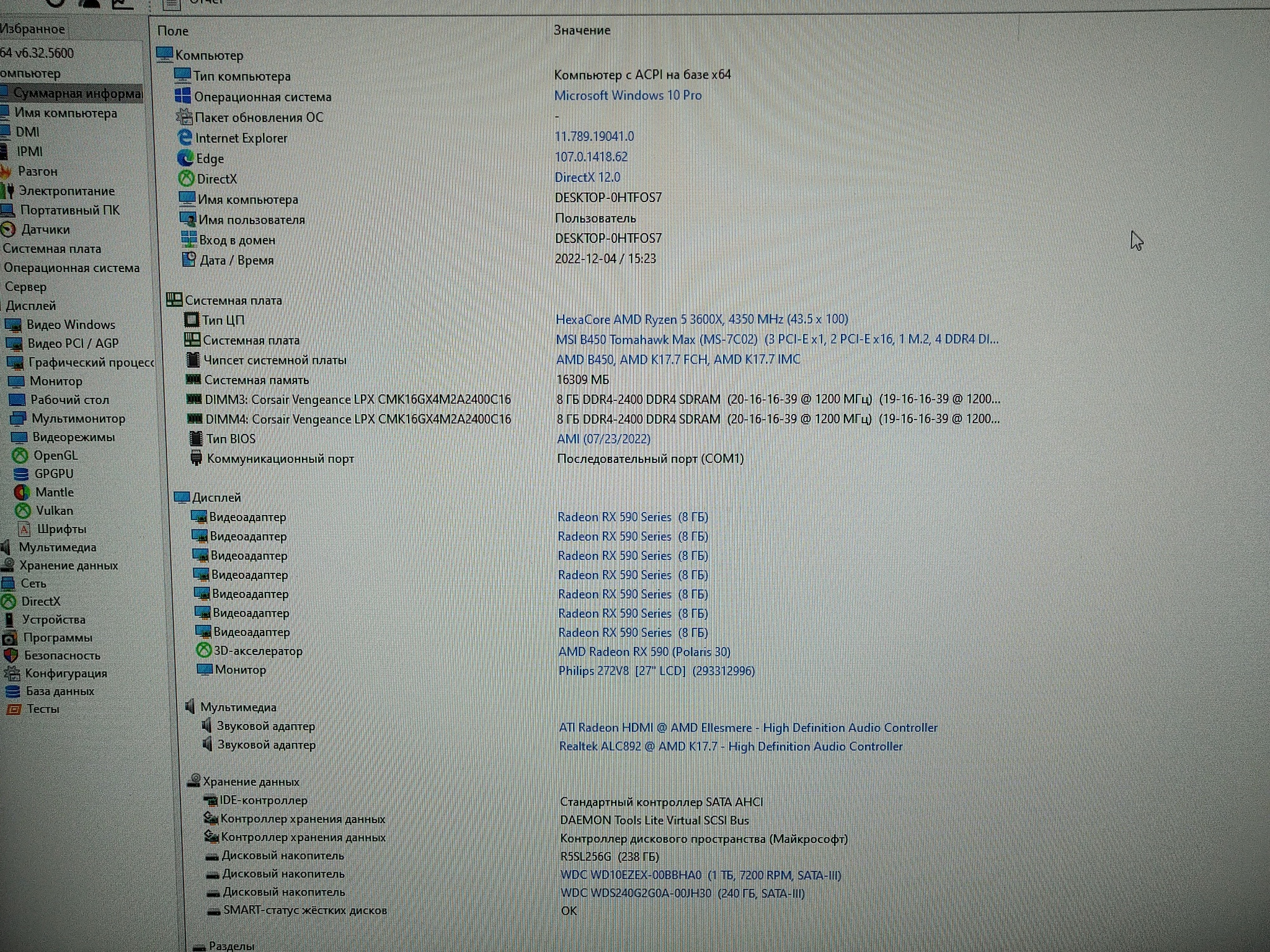Collapse the Дисплей sidebar node

tap(30, 306)
